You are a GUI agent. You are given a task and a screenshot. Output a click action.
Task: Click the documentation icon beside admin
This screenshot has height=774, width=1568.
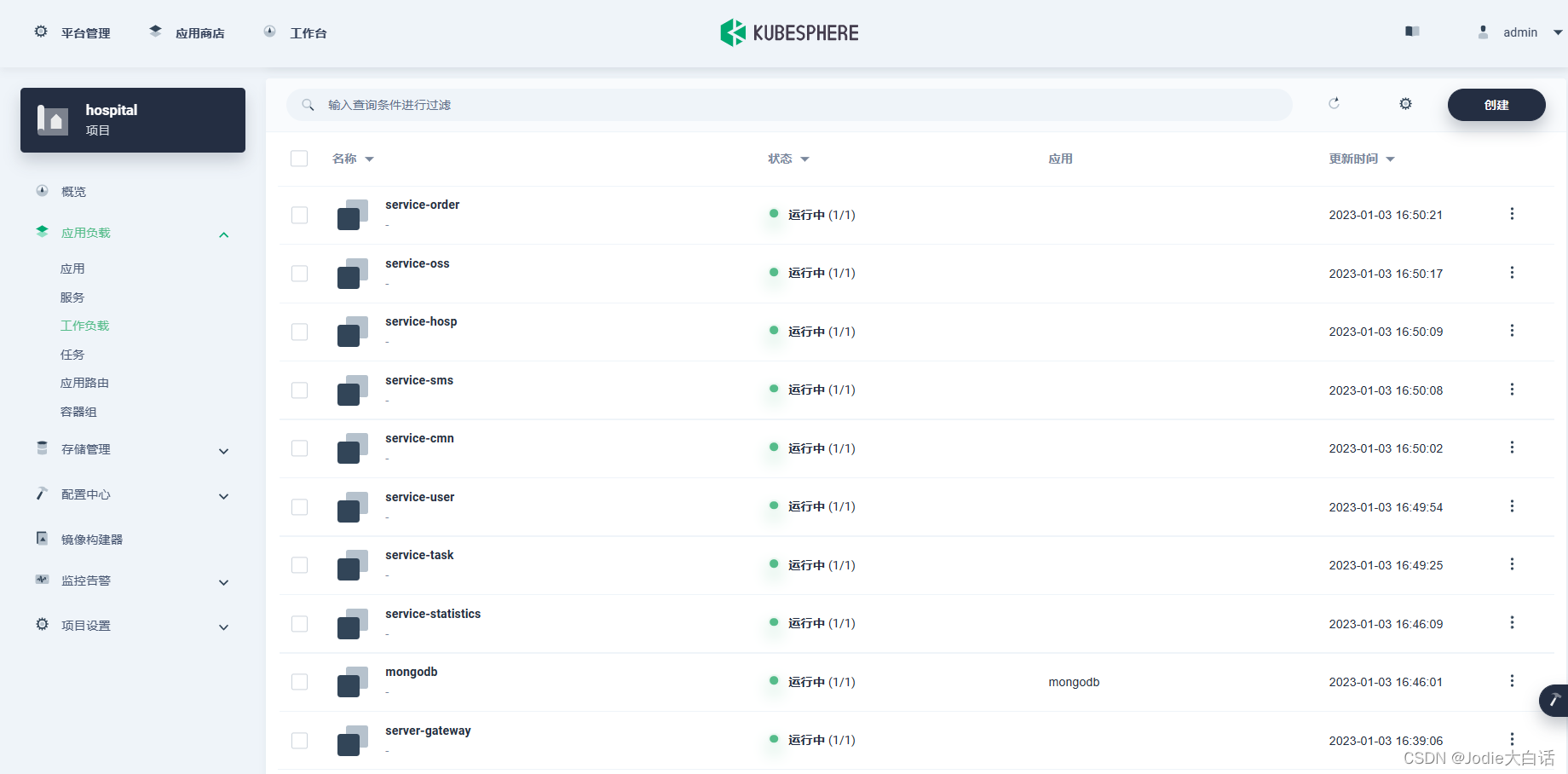(x=1412, y=32)
